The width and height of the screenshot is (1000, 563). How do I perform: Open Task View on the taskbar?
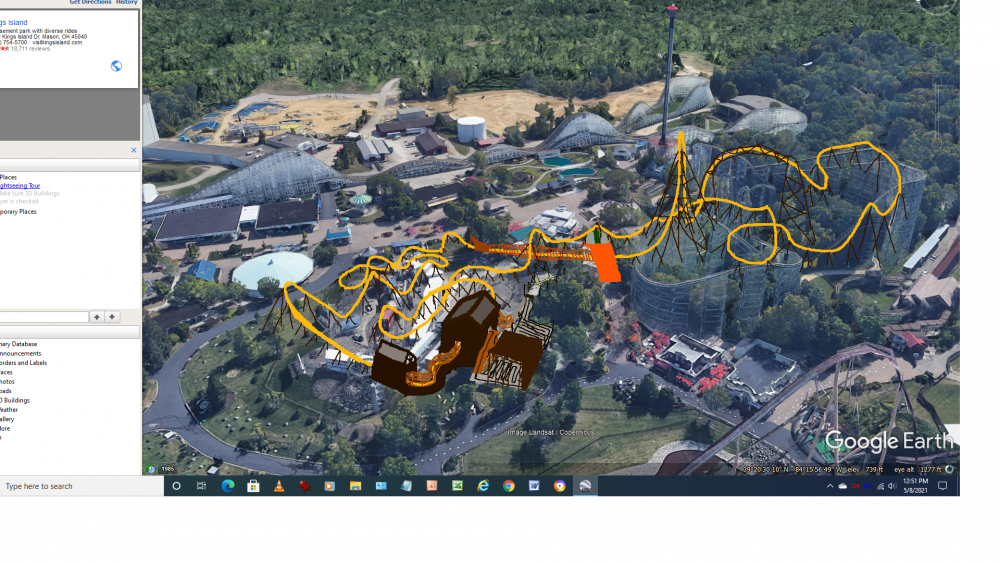coord(202,486)
